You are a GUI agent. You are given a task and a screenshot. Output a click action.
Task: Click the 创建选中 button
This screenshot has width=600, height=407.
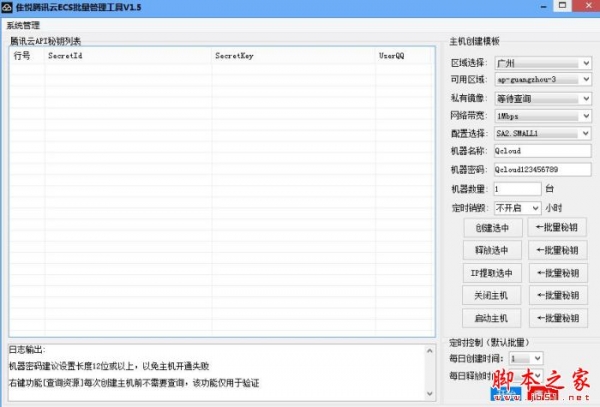(x=492, y=228)
